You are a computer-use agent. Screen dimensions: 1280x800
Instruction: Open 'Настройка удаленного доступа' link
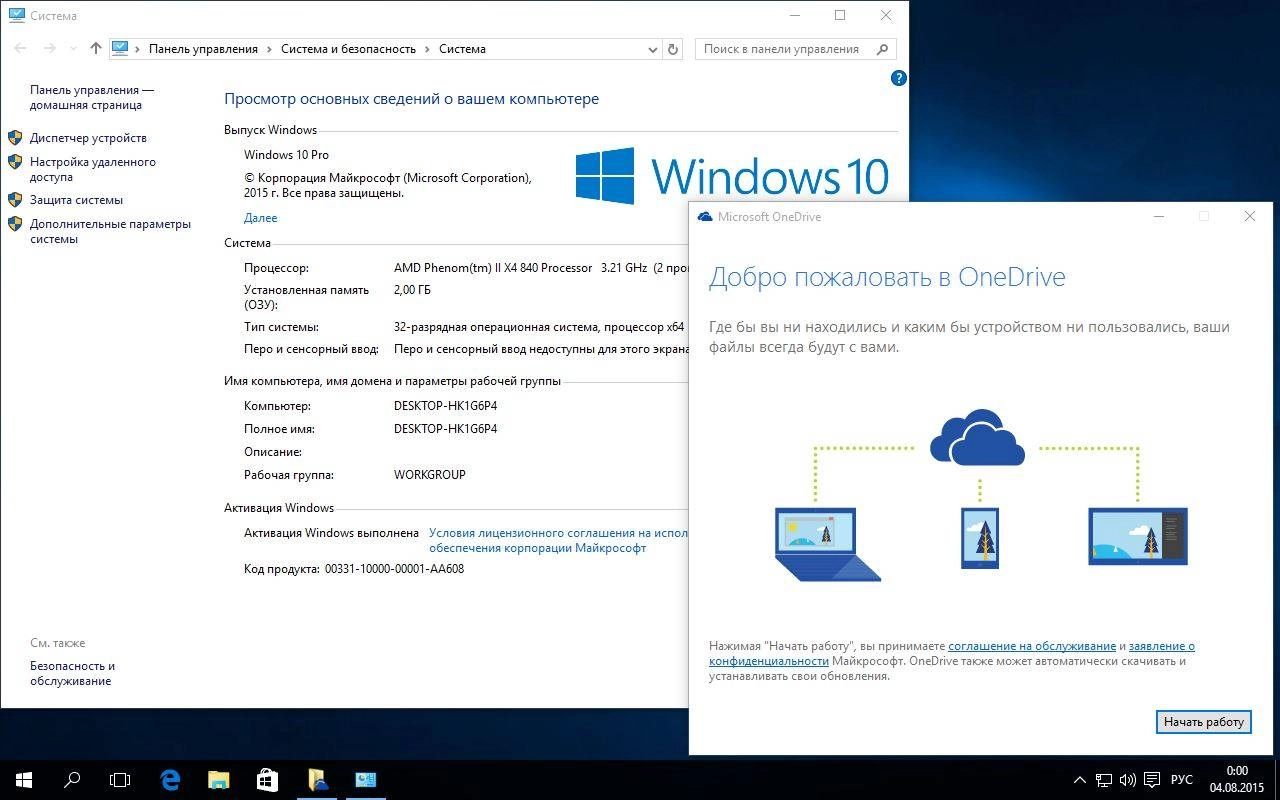point(92,169)
